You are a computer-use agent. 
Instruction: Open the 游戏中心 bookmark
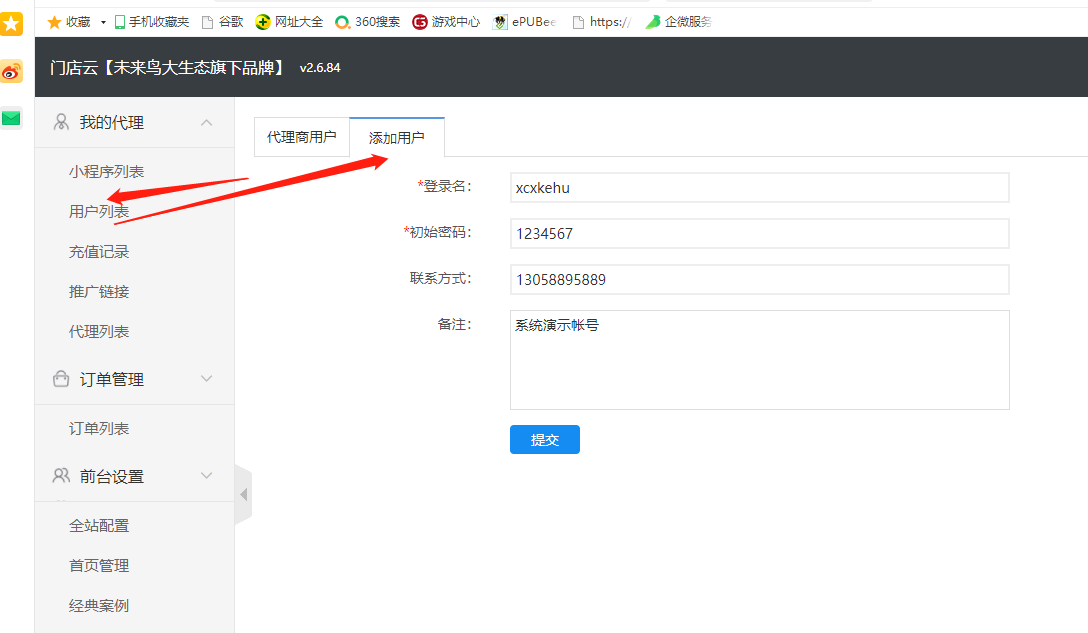pyautogui.click(x=446, y=22)
